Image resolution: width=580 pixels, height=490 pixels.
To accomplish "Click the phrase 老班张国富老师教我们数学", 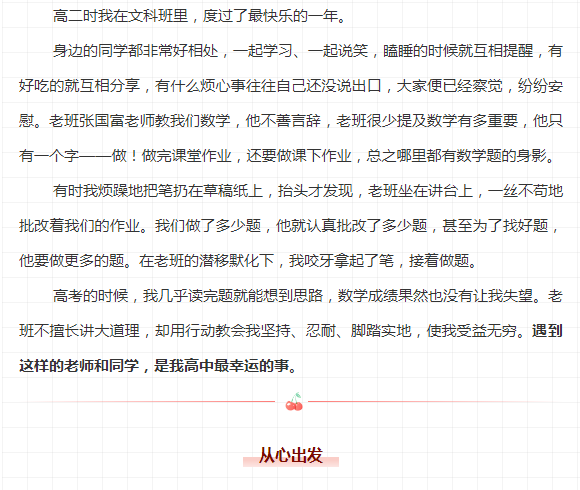I will (139, 121).
